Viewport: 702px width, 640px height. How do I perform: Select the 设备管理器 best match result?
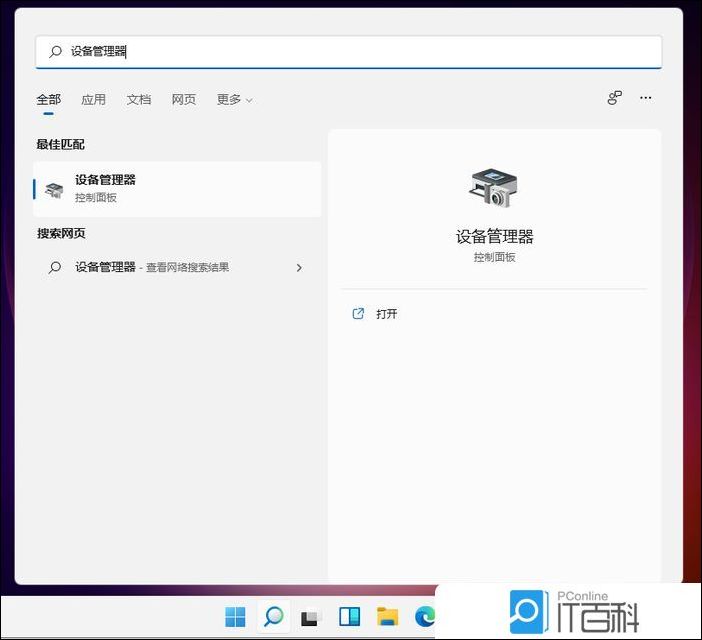click(176, 188)
